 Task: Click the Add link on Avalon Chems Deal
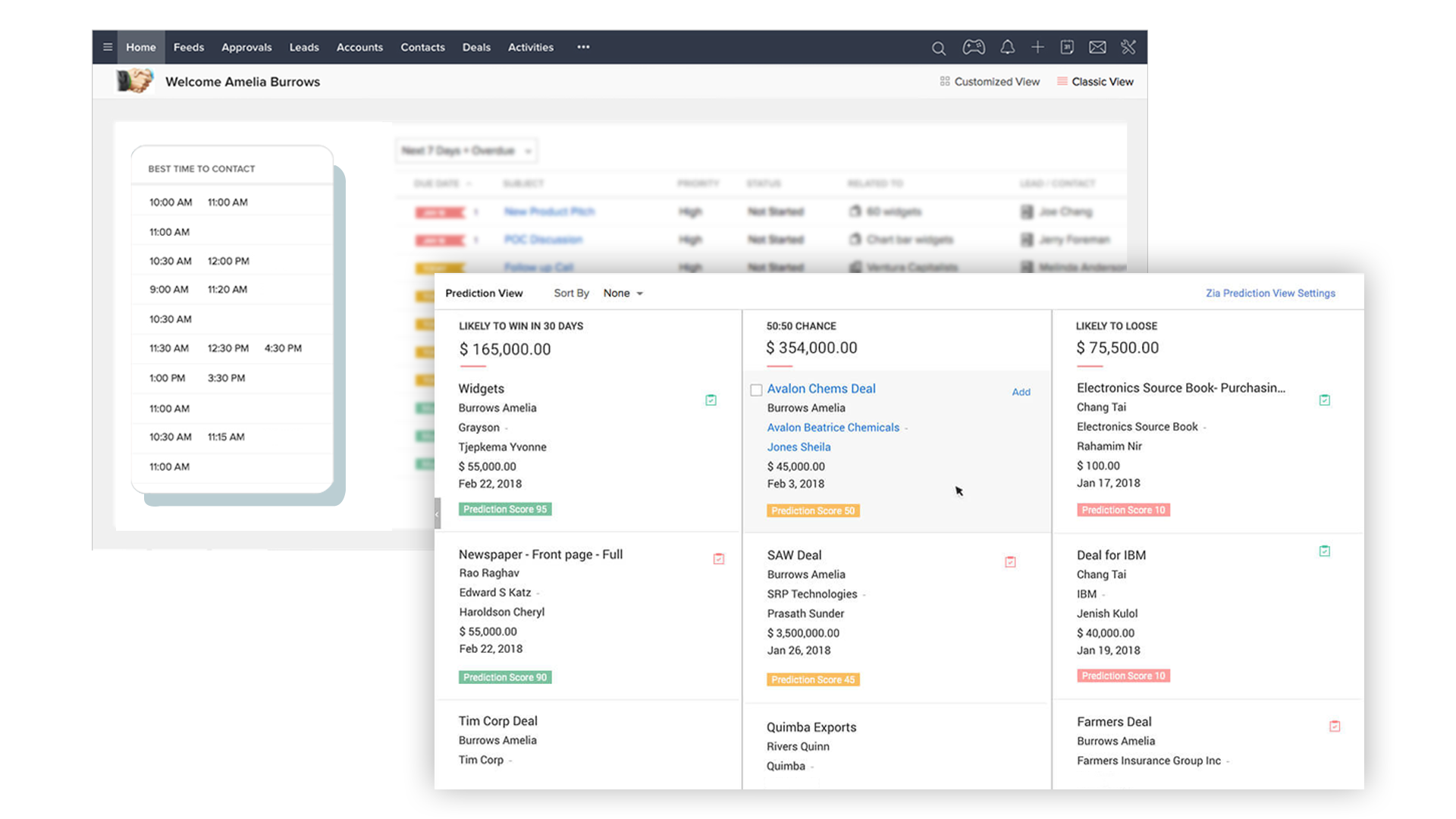click(x=1021, y=392)
